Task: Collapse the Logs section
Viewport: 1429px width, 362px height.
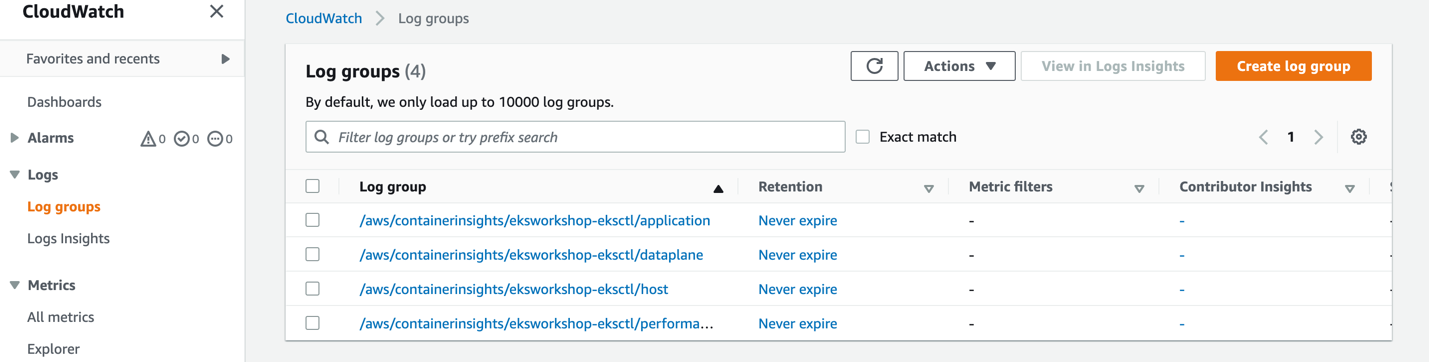Action: pyautogui.click(x=14, y=174)
